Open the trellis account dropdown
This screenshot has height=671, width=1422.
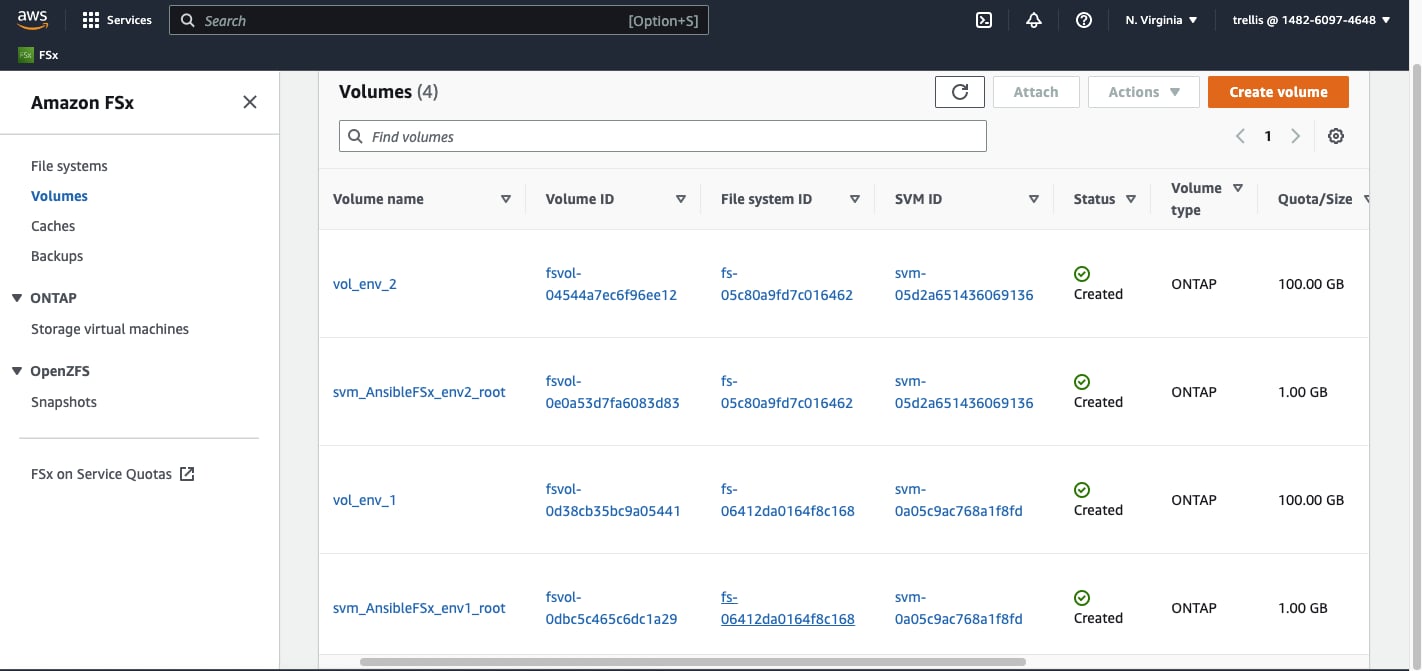[1311, 20]
